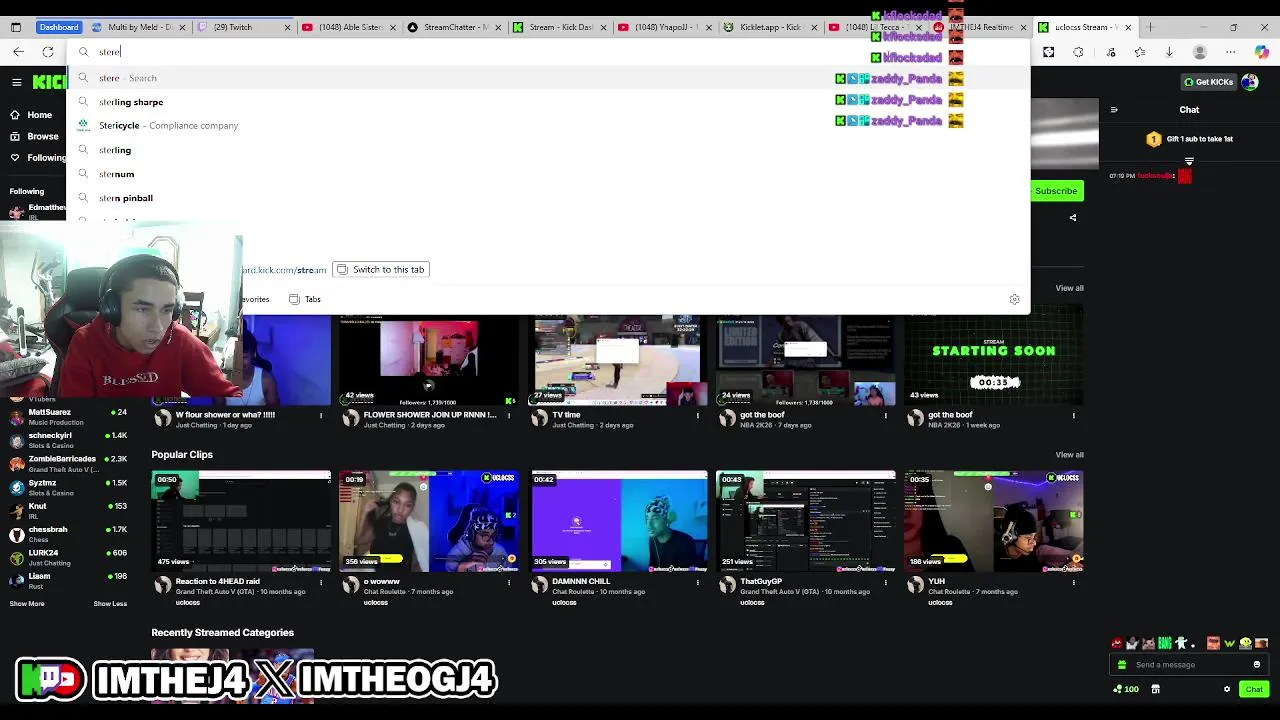Select 'Stericycle' compliance company suggestion
The height and width of the screenshot is (720, 1280).
click(x=548, y=126)
